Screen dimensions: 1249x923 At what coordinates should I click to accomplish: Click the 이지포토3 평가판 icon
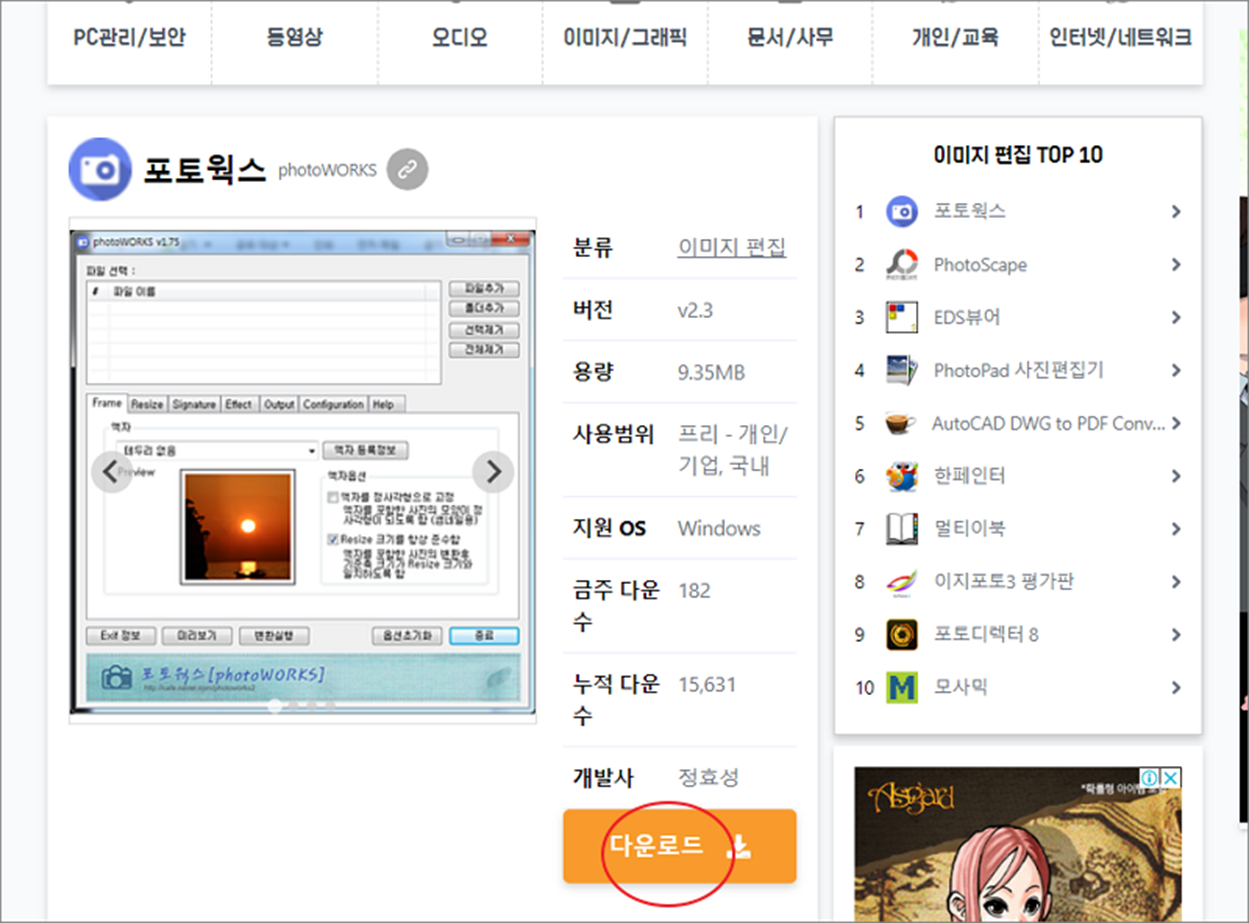pos(902,582)
